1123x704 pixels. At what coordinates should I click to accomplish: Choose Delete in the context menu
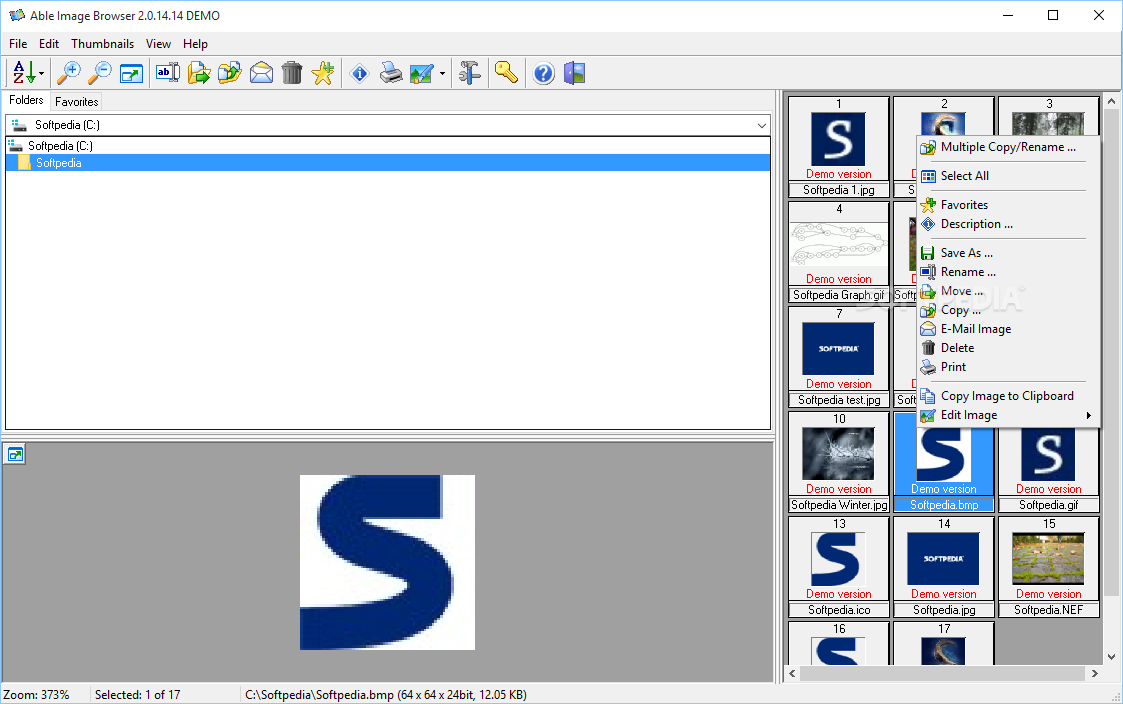(1008, 348)
